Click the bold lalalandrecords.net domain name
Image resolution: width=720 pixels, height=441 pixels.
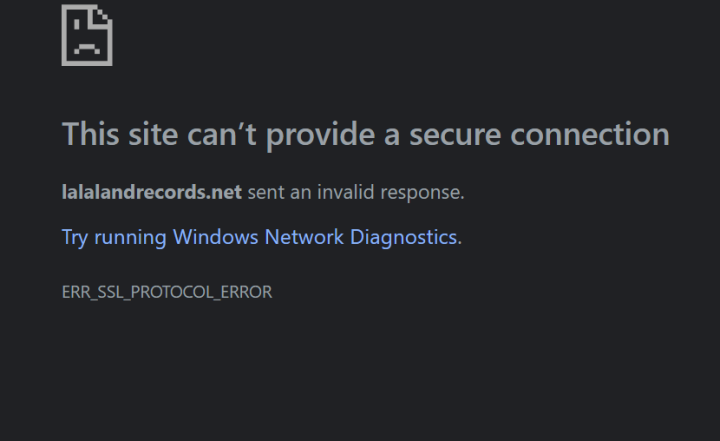[151, 192]
